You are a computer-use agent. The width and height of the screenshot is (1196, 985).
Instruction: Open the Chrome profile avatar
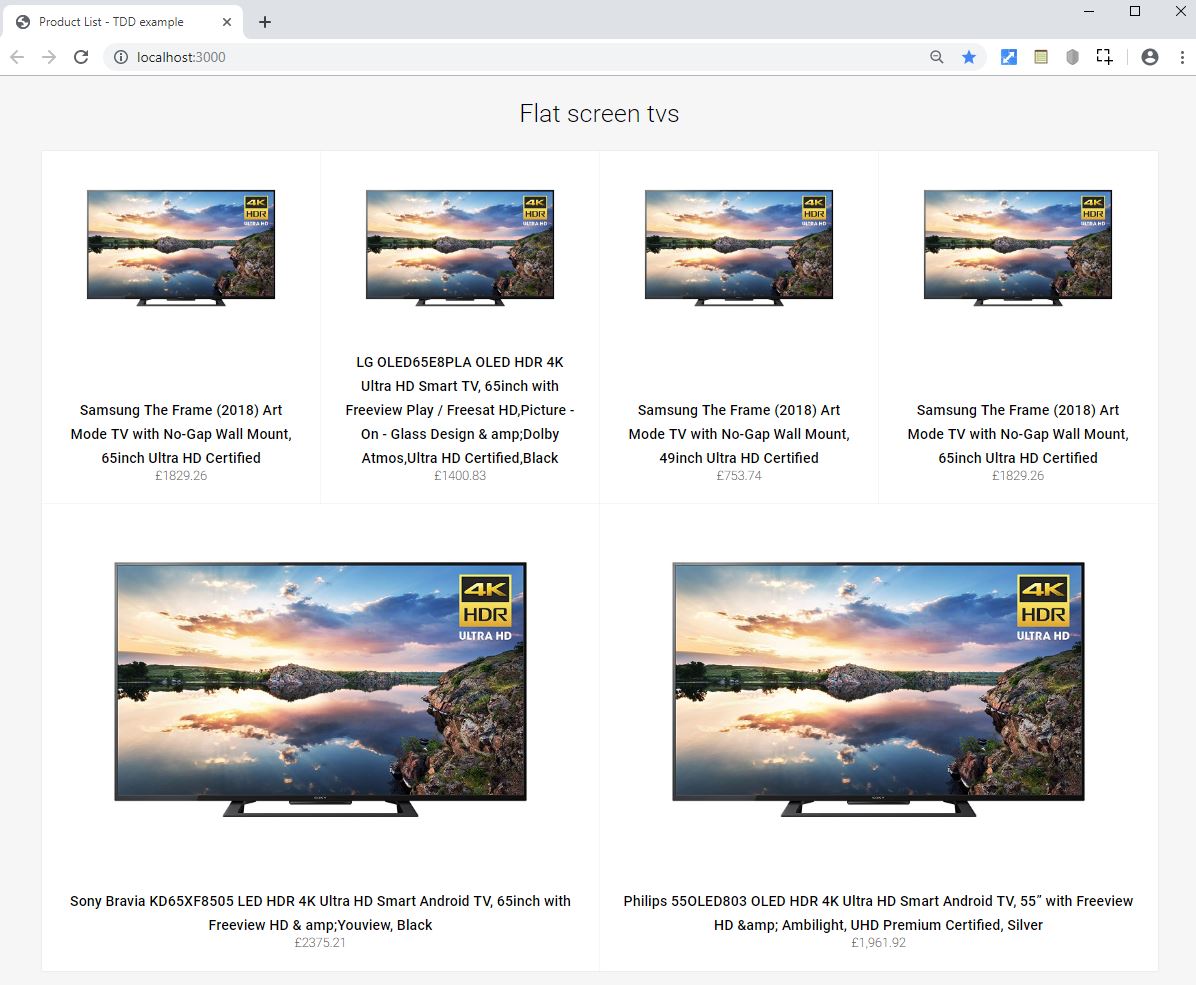1149,57
